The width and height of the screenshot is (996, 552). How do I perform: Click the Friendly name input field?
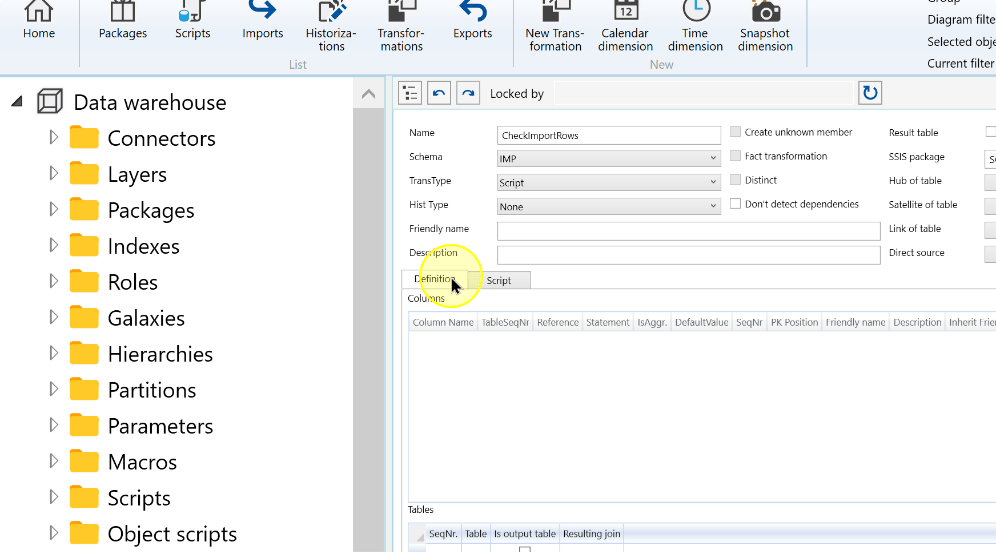tap(689, 231)
